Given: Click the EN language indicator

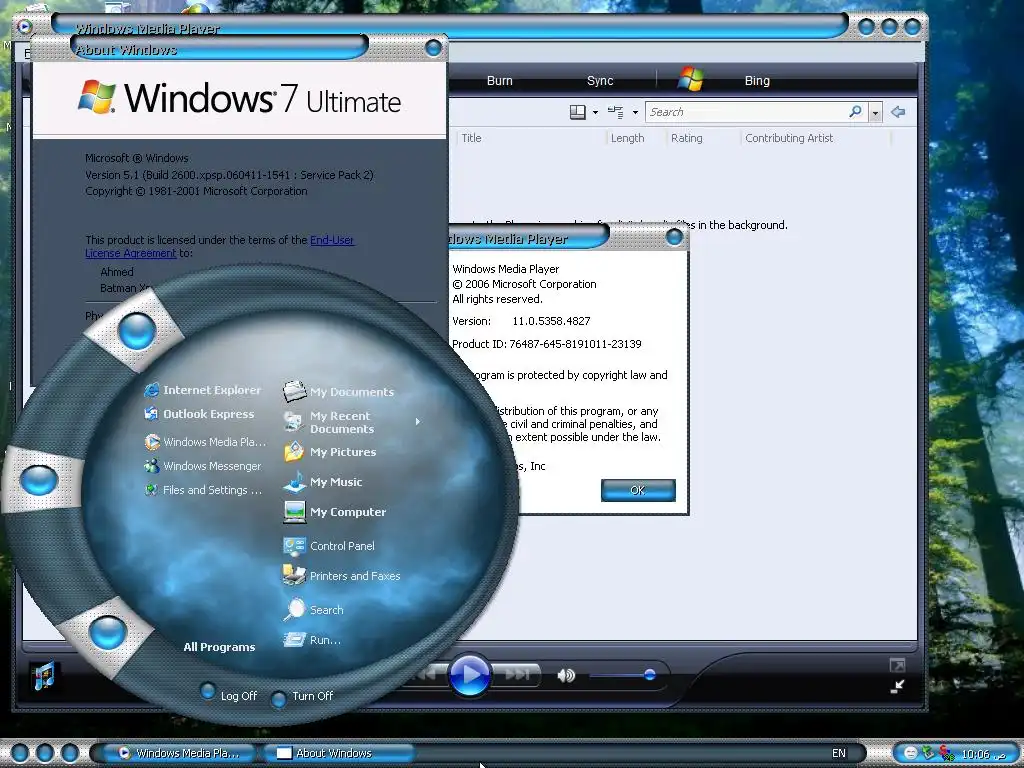Looking at the screenshot, I should pos(839,753).
